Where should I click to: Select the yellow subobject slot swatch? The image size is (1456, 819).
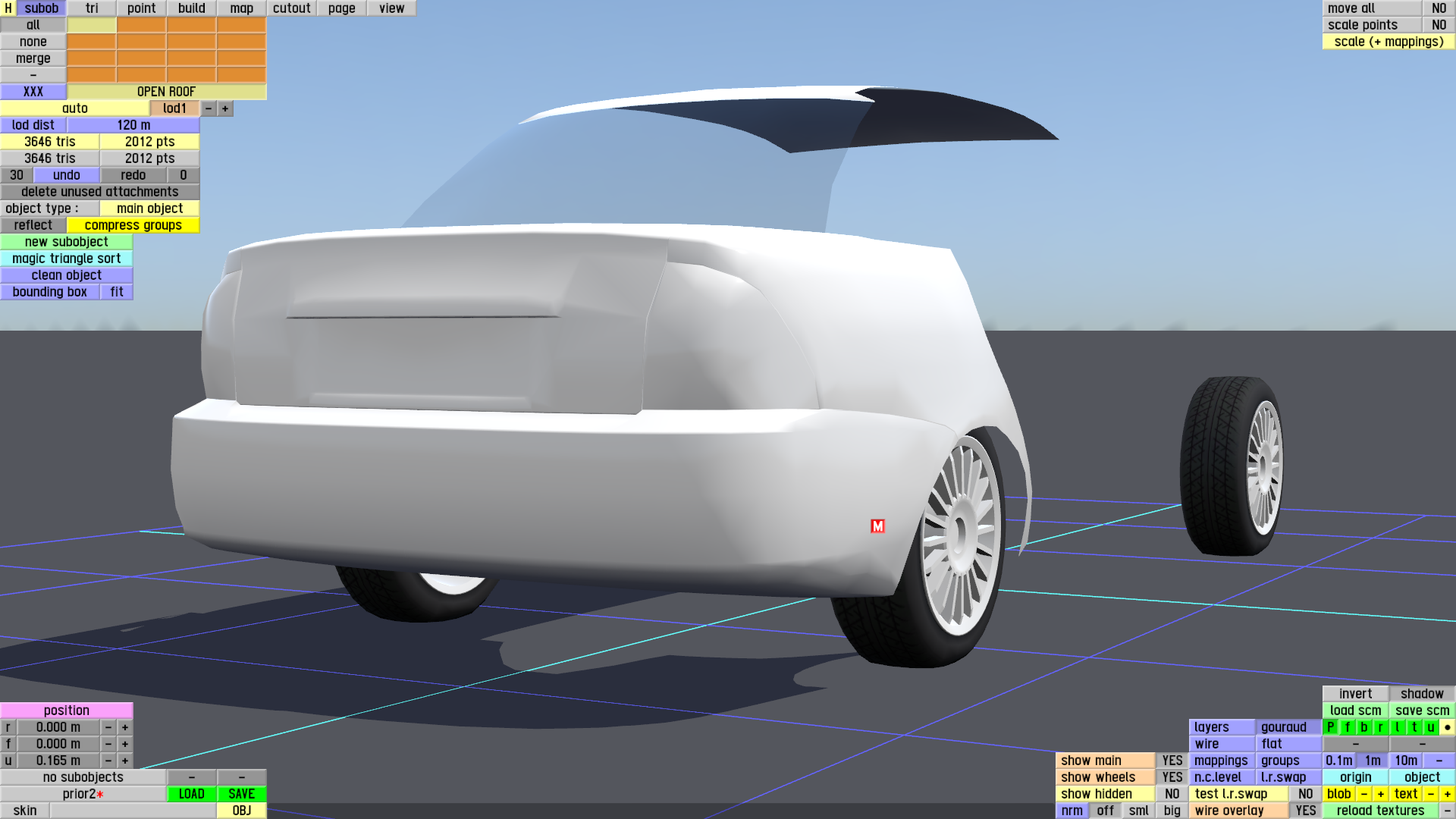92,25
